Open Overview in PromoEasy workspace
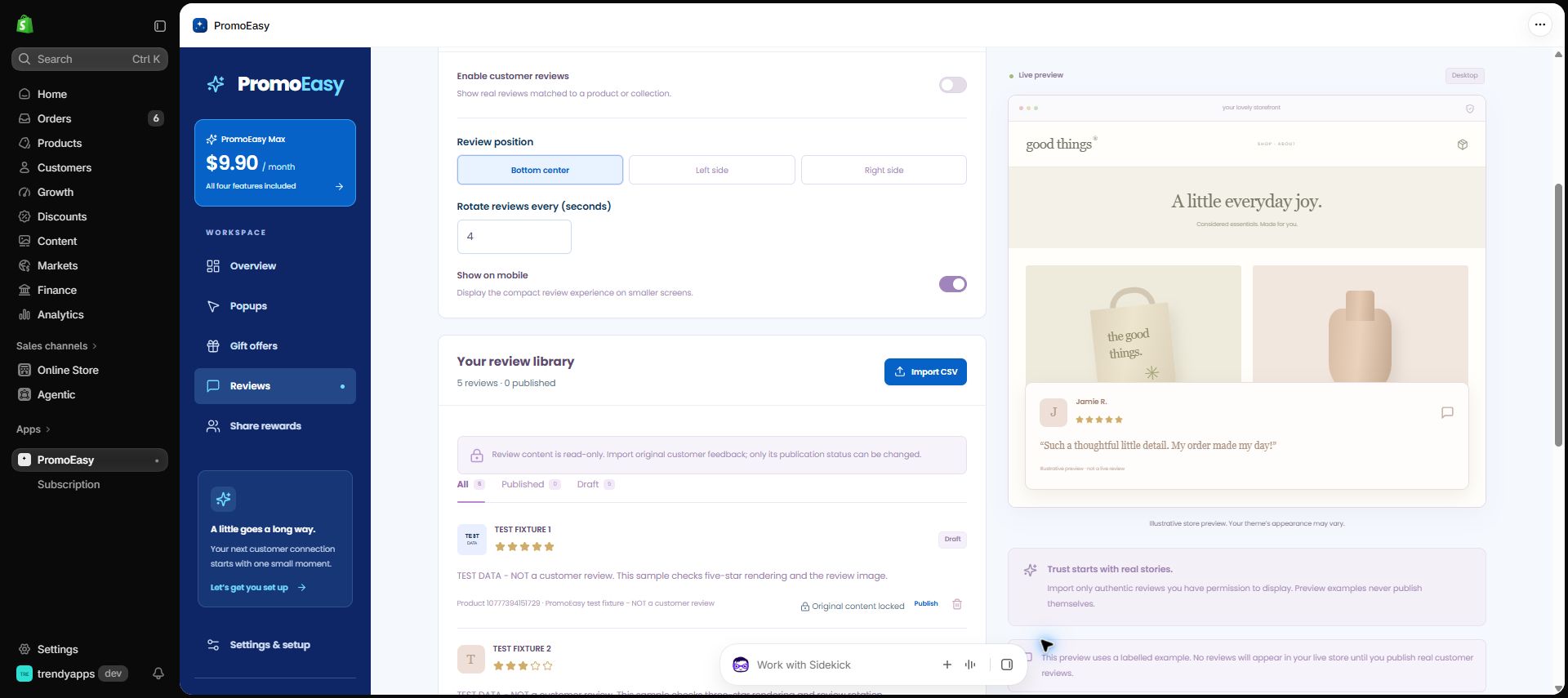Screen dimensions: 1568x698 (275, 266)
